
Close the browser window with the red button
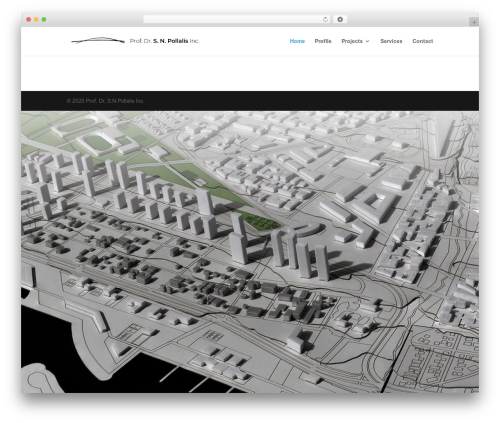(29, 20)
